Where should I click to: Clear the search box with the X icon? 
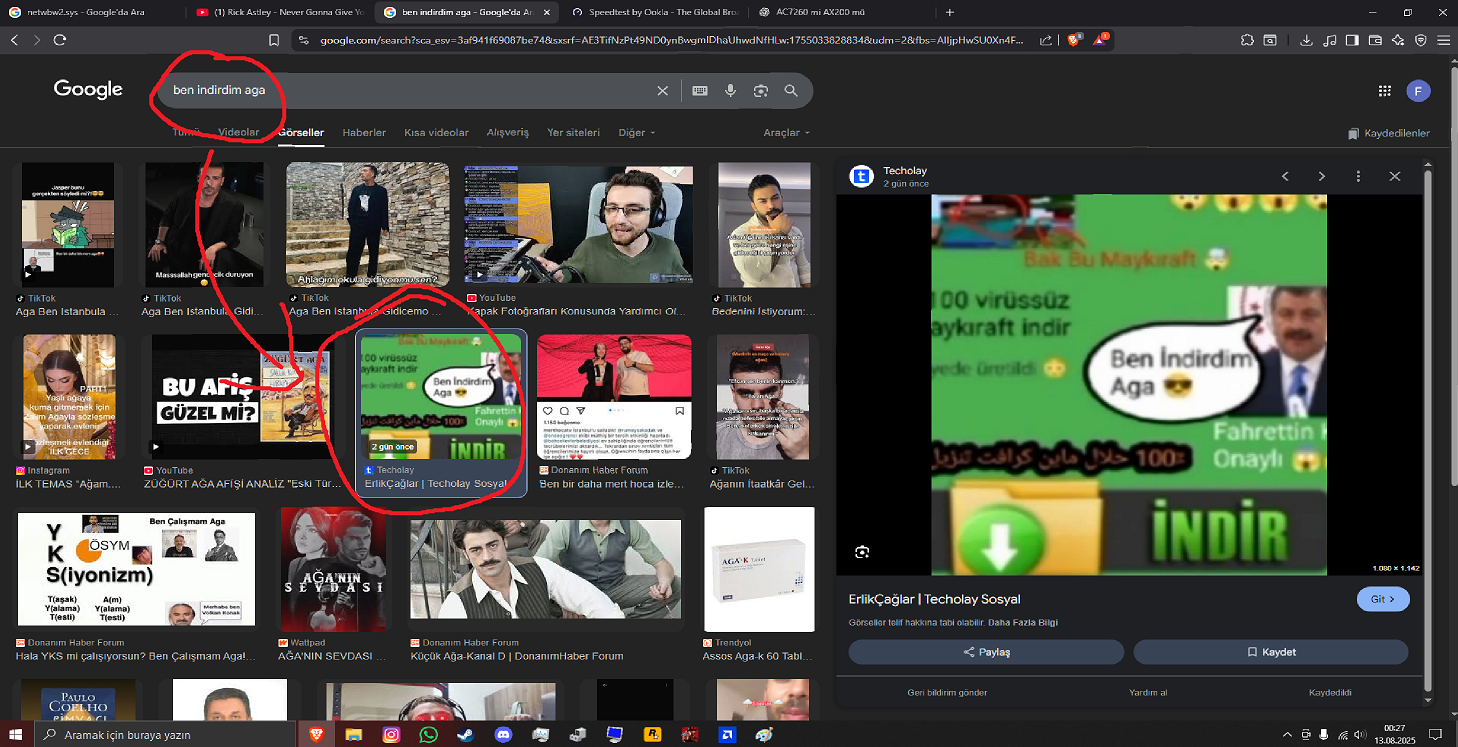662,91
